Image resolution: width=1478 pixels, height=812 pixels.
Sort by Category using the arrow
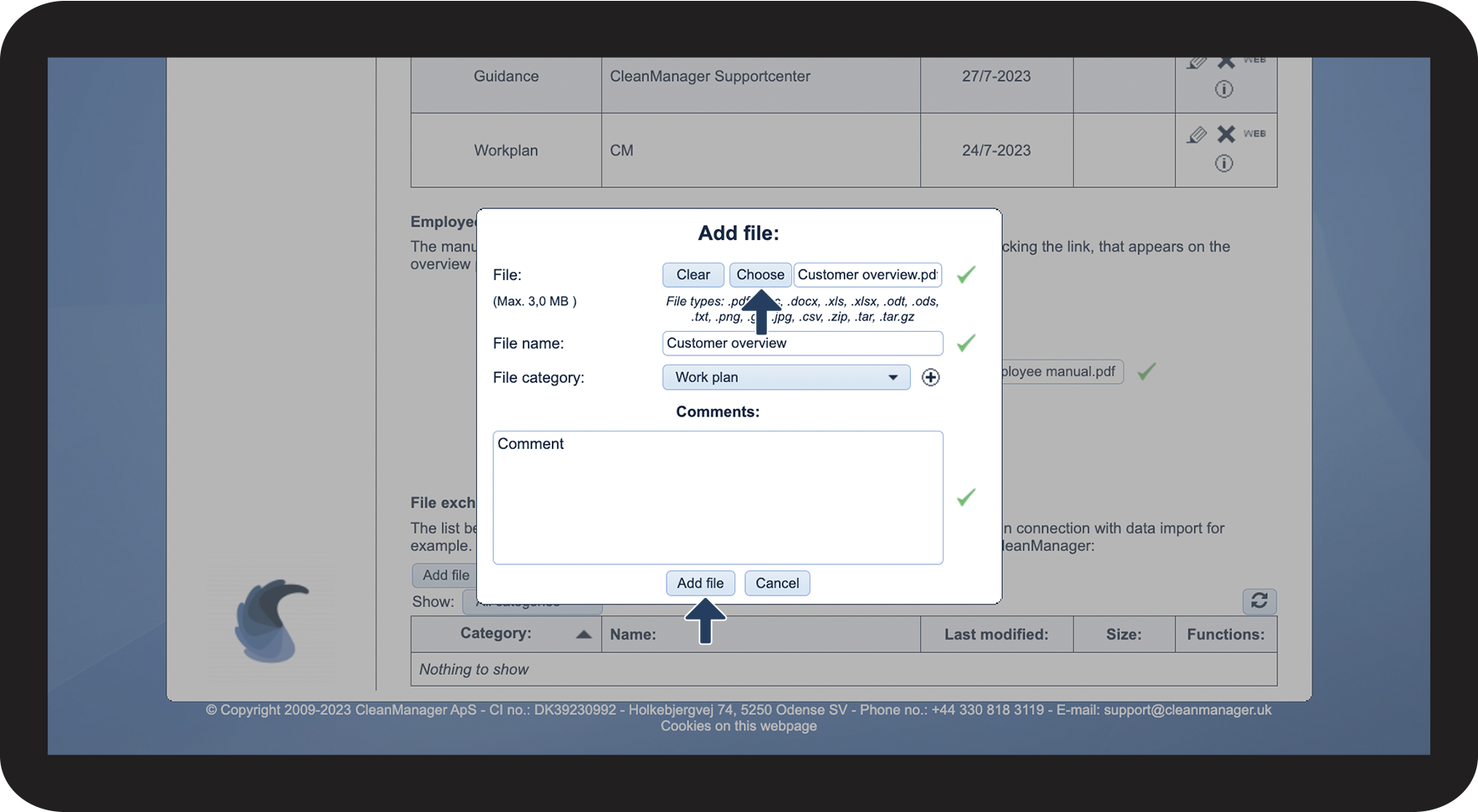(x=584, y=635)
